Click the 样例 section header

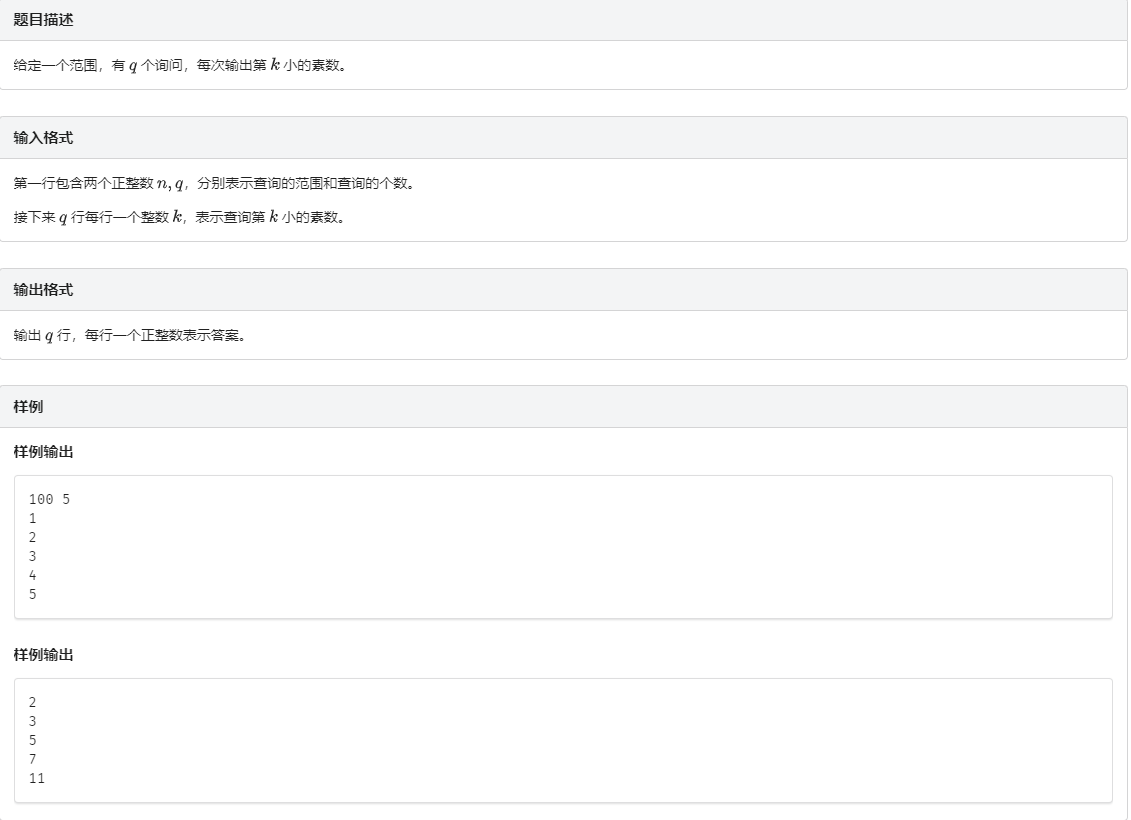coord(30,407)
